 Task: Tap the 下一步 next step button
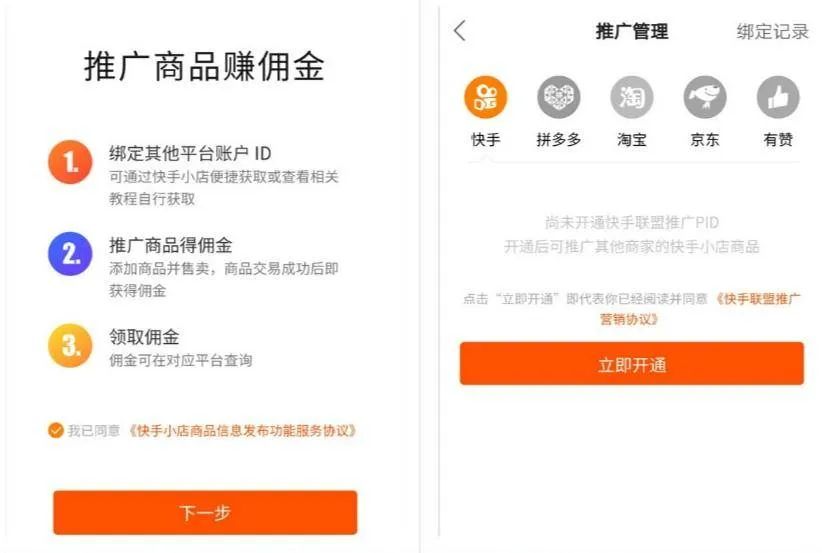(205, 512)
